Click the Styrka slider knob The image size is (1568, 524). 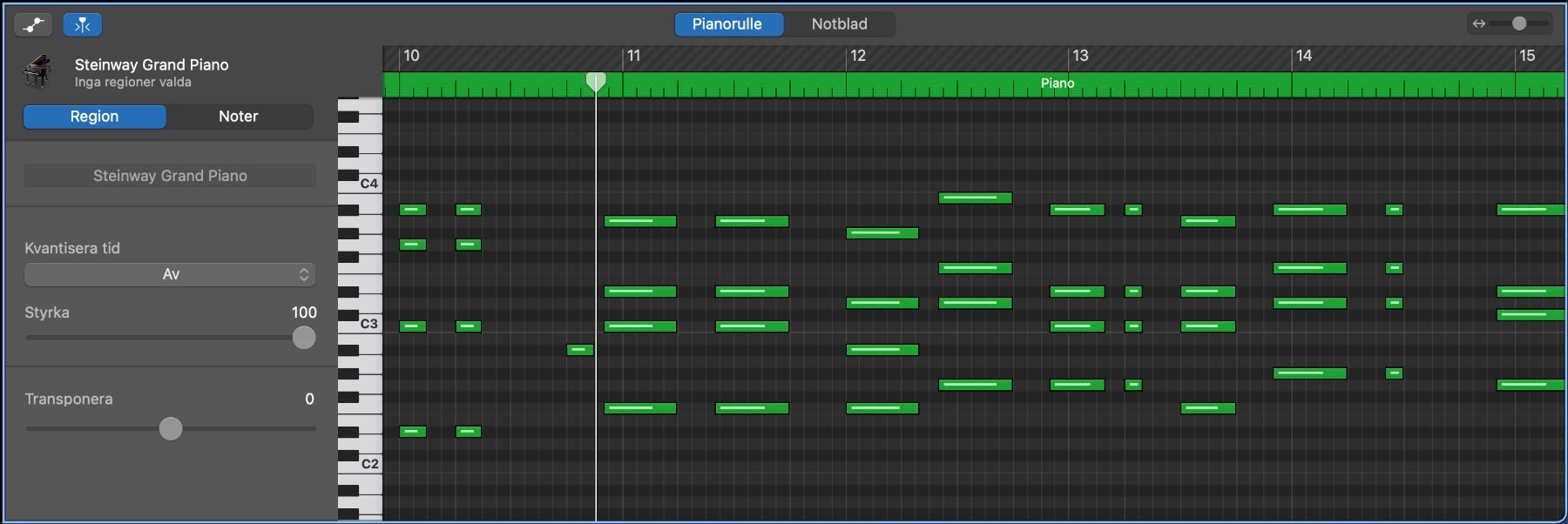304,338
